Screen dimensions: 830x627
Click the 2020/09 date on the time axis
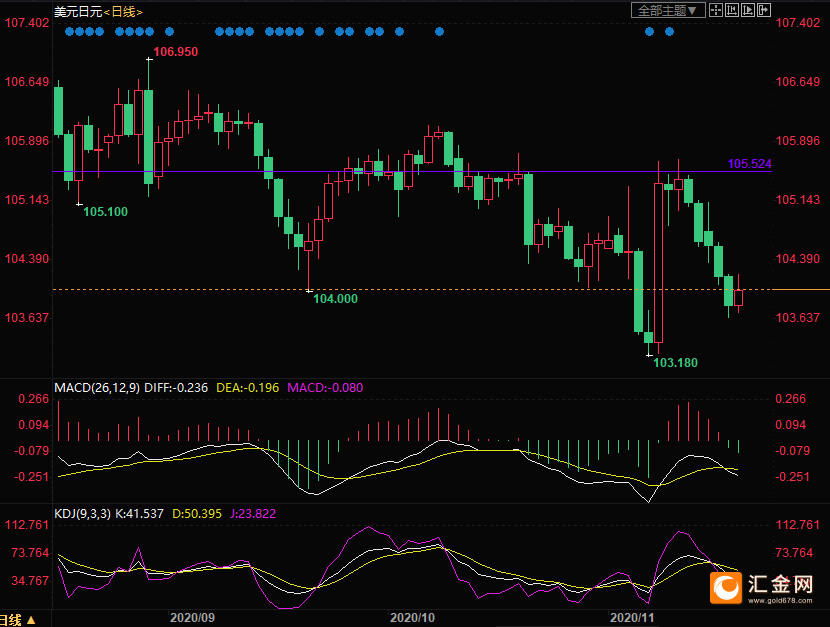192,617
